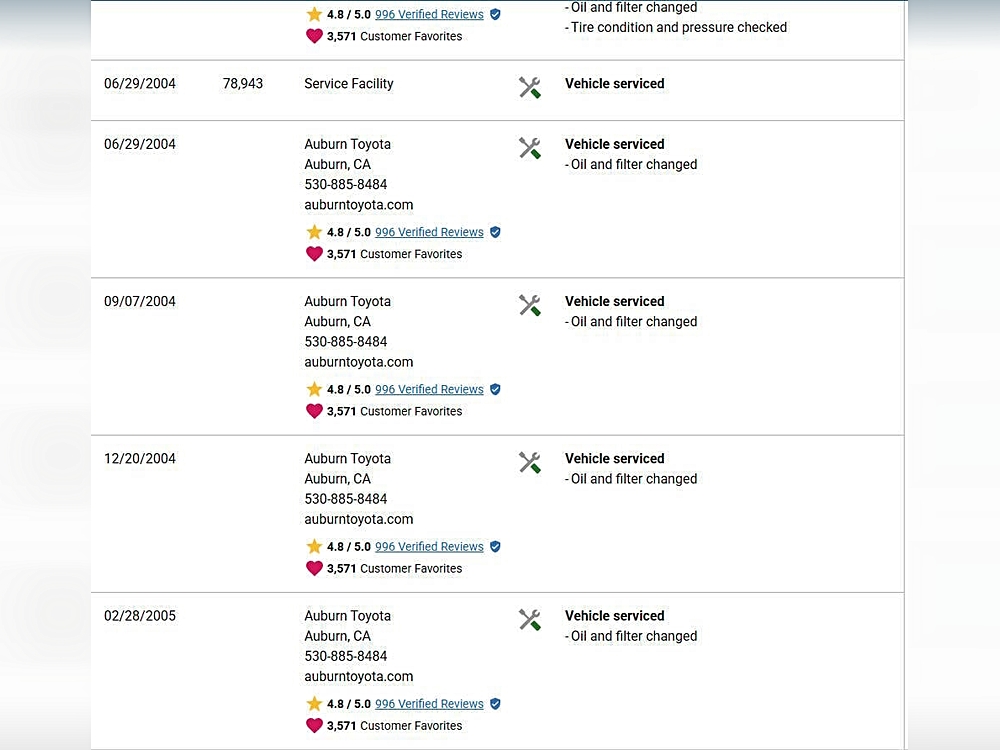Click the Auburn Toyota name in the 02/28/2005 entry
The image size is (1000, 750).
point(347,616)
